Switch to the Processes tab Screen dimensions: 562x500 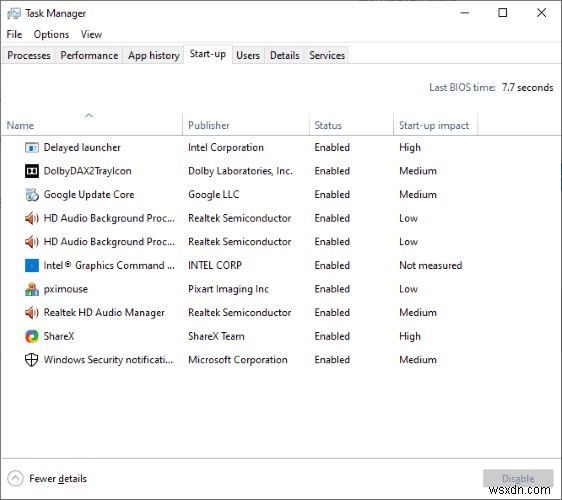point(29,55)
